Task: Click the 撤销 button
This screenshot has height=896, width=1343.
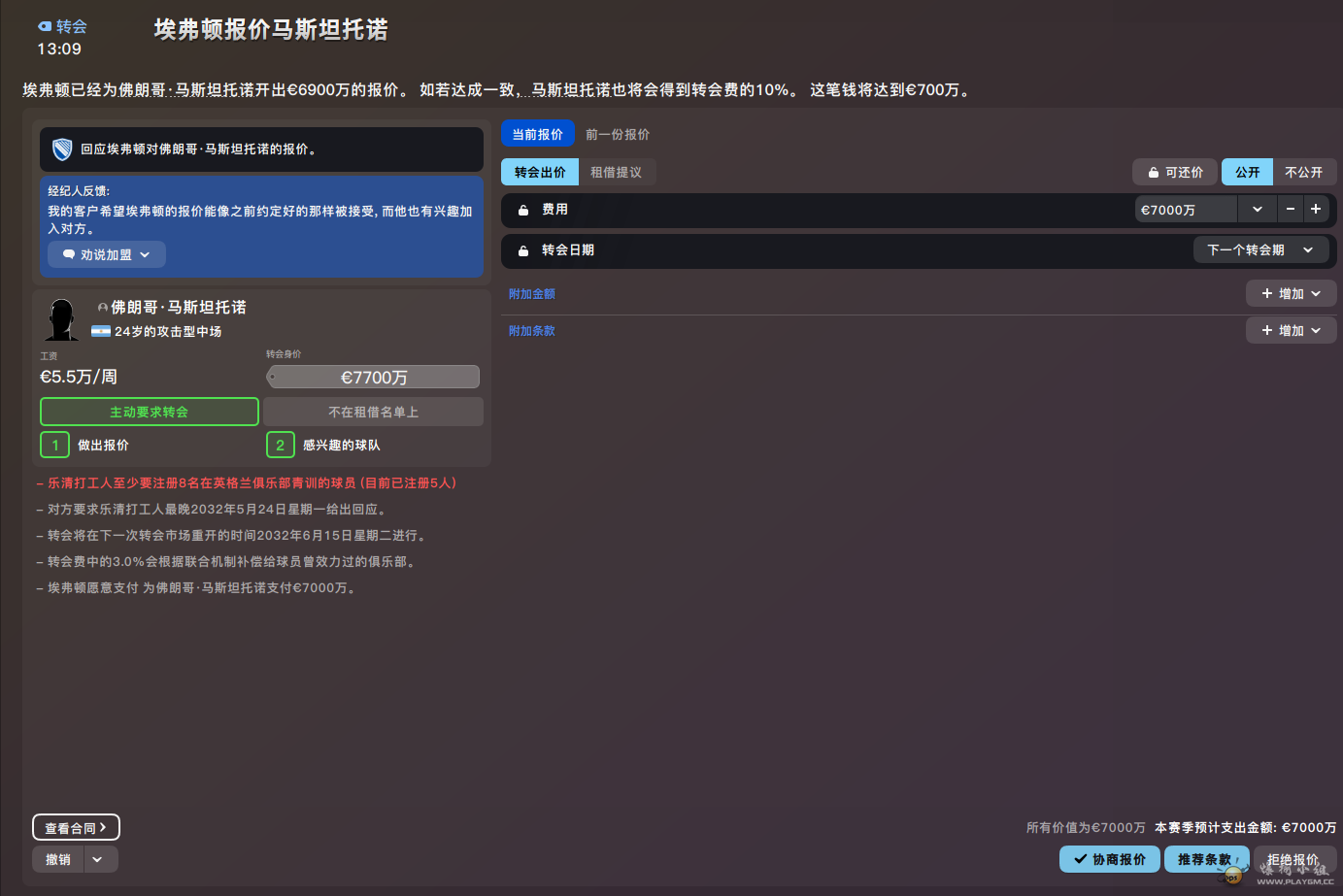Action: pos(58,859)
